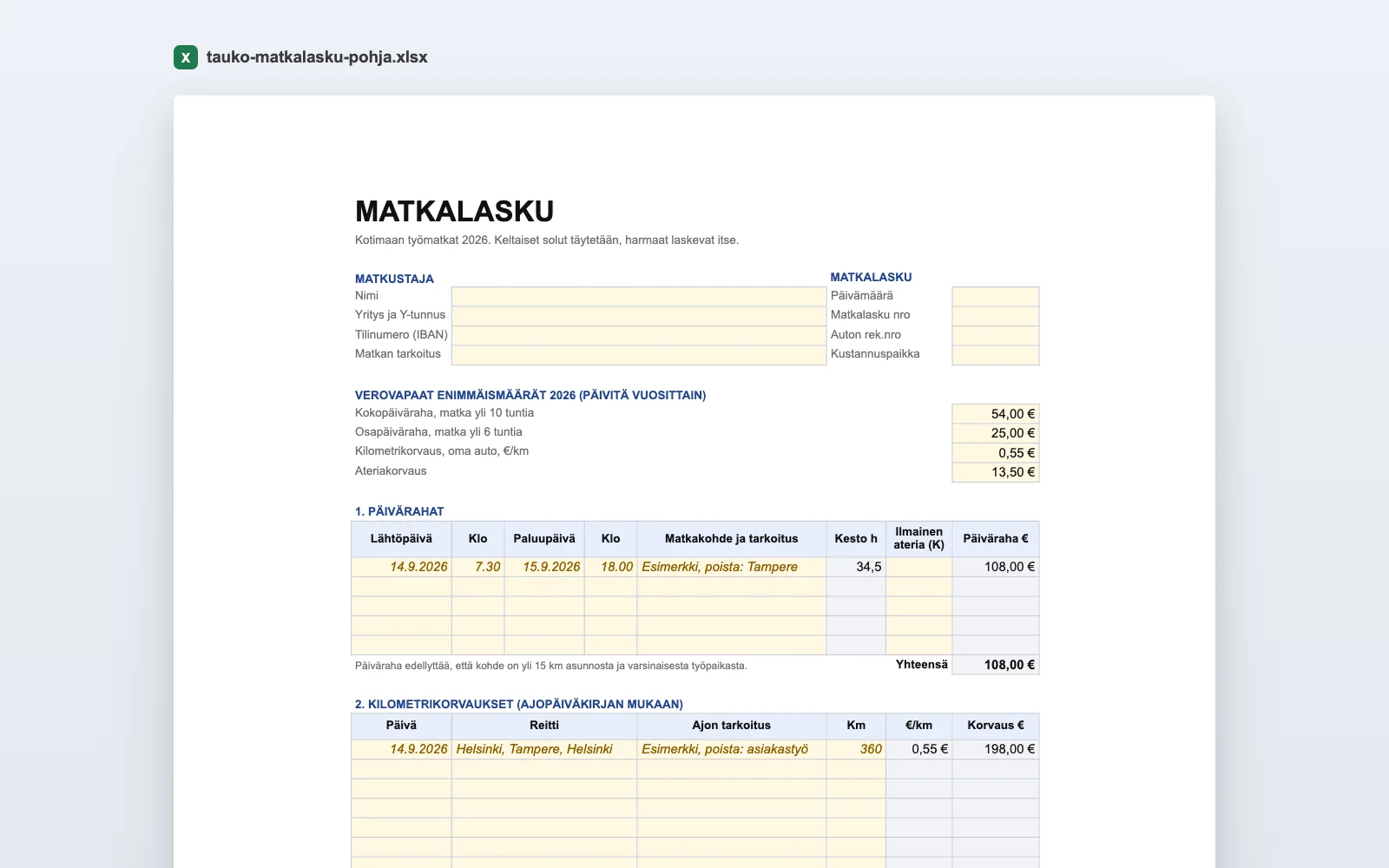Select the Päivämäärä input cell
Viewport: 1389px width, 868px height.
(996, 297)
